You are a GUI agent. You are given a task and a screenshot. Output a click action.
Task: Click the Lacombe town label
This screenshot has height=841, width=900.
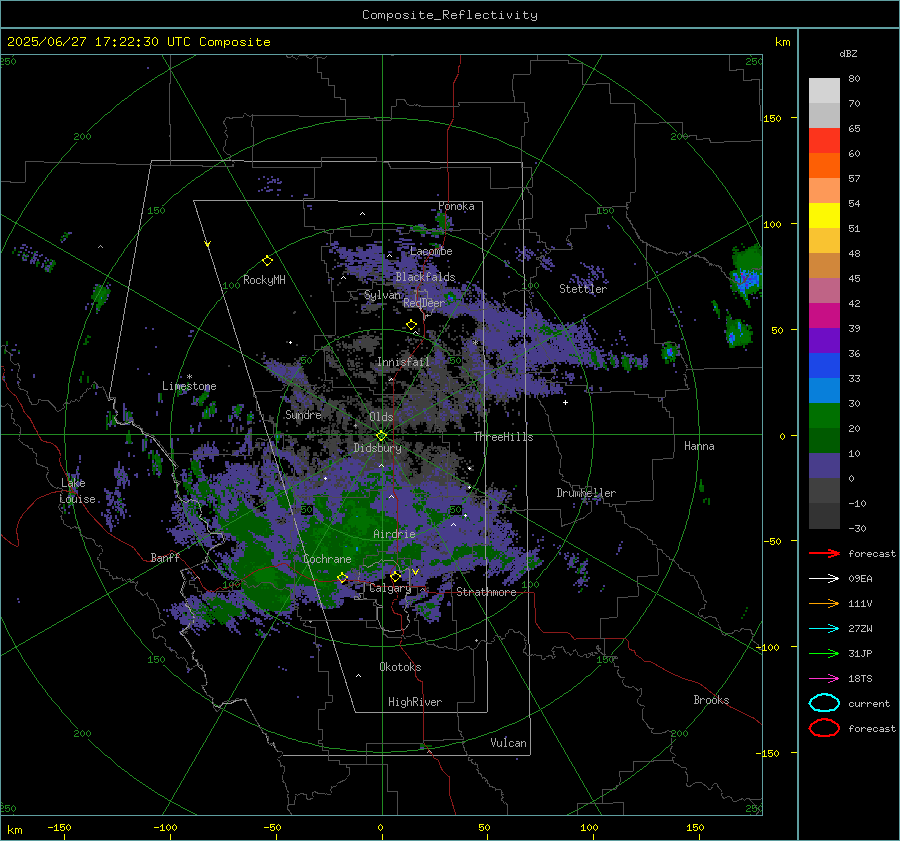(431, 251)
